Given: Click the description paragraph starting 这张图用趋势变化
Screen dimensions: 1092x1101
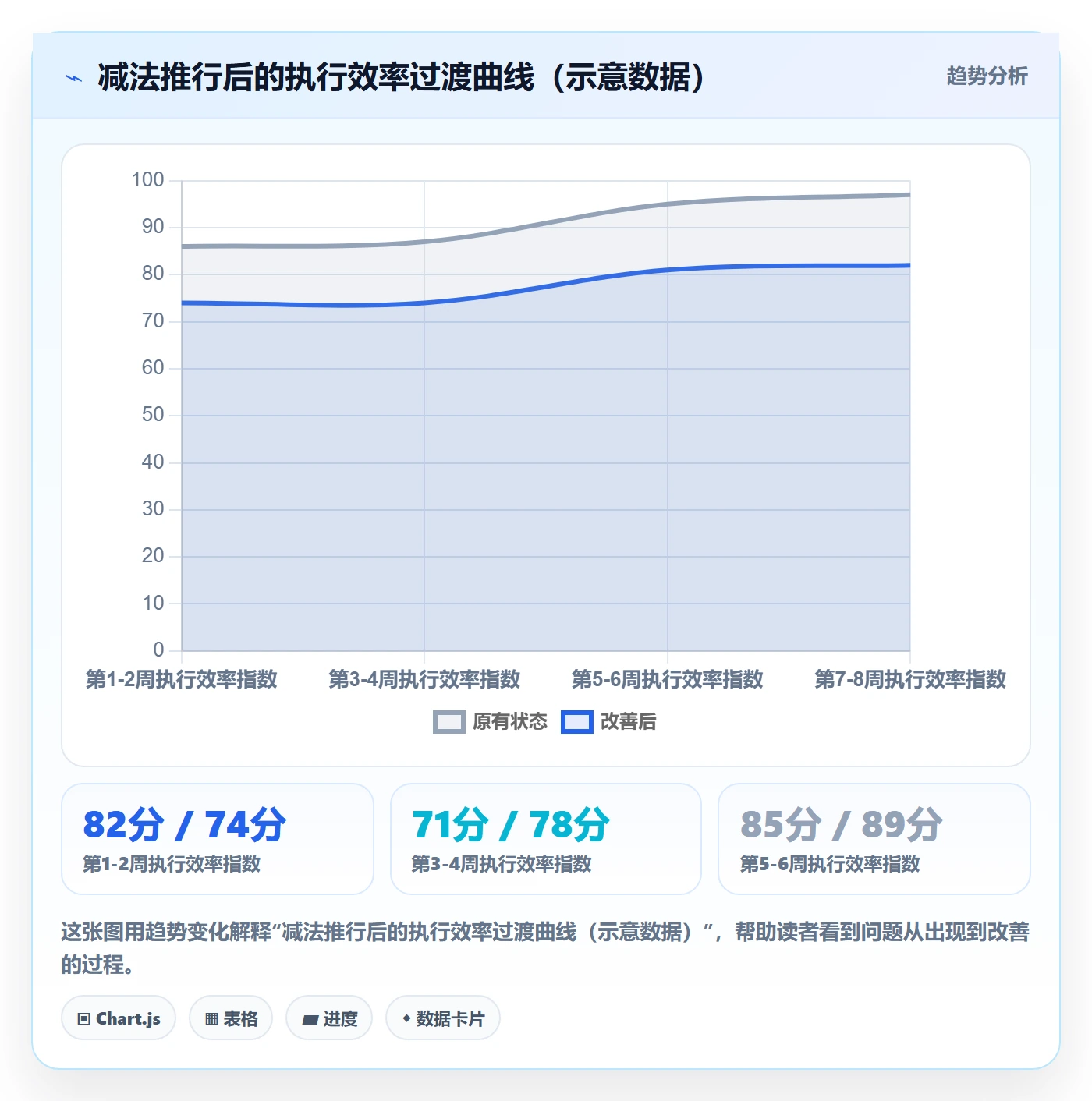Looking at the screenshot, I should [x=545, y=948].
